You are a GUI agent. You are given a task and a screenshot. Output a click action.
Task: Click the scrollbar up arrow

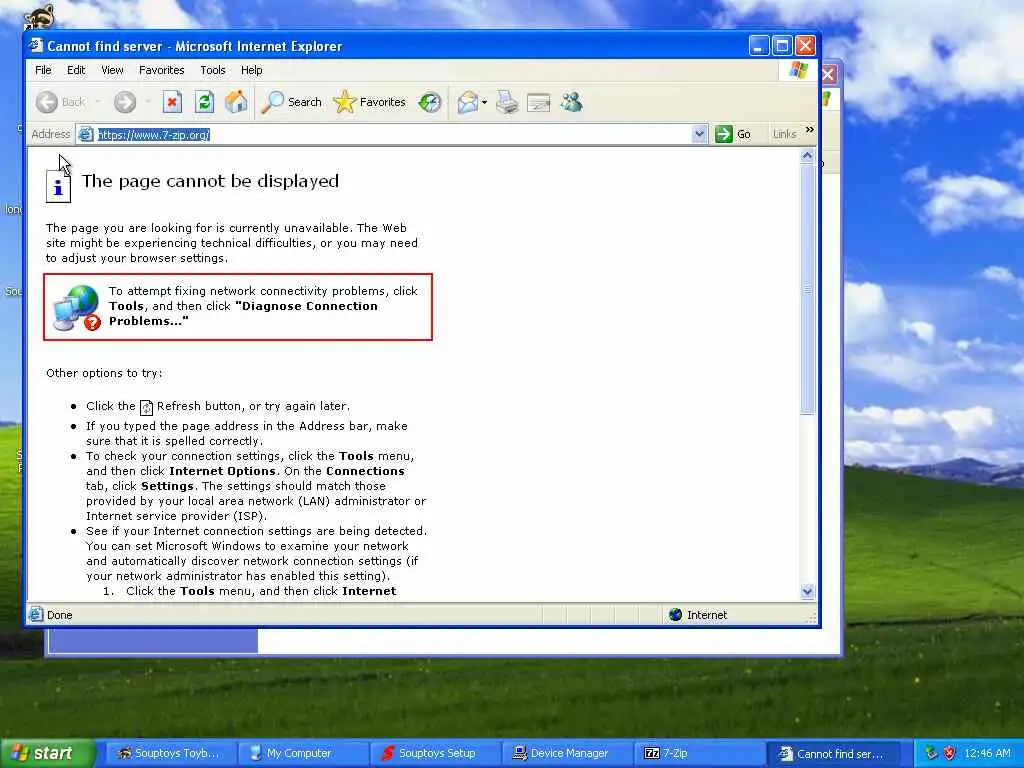pos(807,155)
